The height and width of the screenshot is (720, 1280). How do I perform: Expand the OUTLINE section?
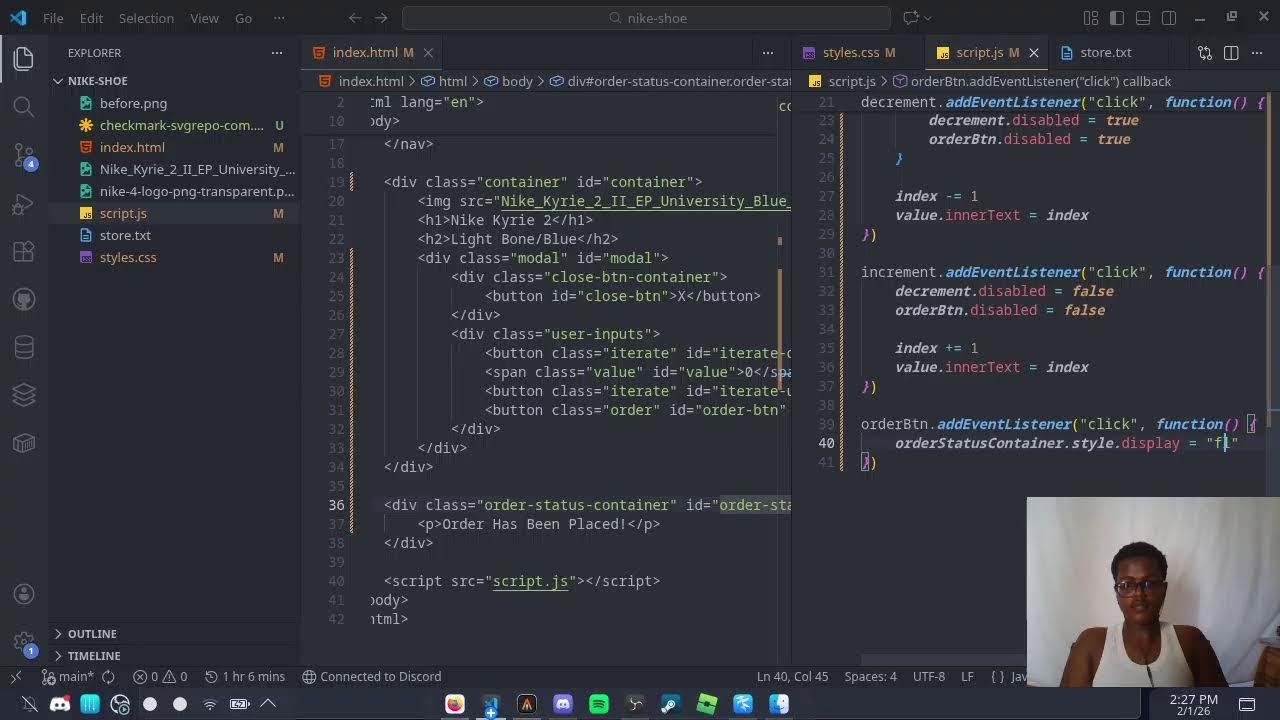pos(92,634)
